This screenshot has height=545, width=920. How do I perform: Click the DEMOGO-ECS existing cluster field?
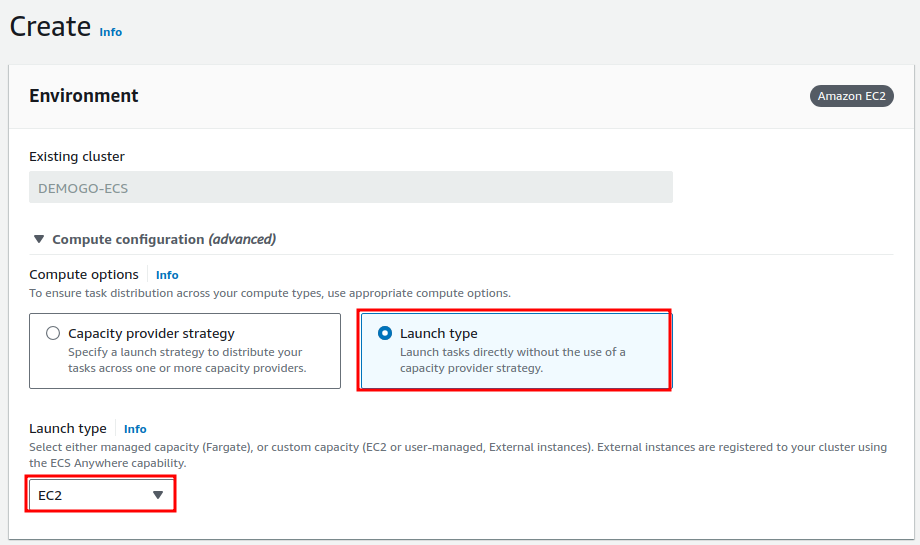coord(350,188)
